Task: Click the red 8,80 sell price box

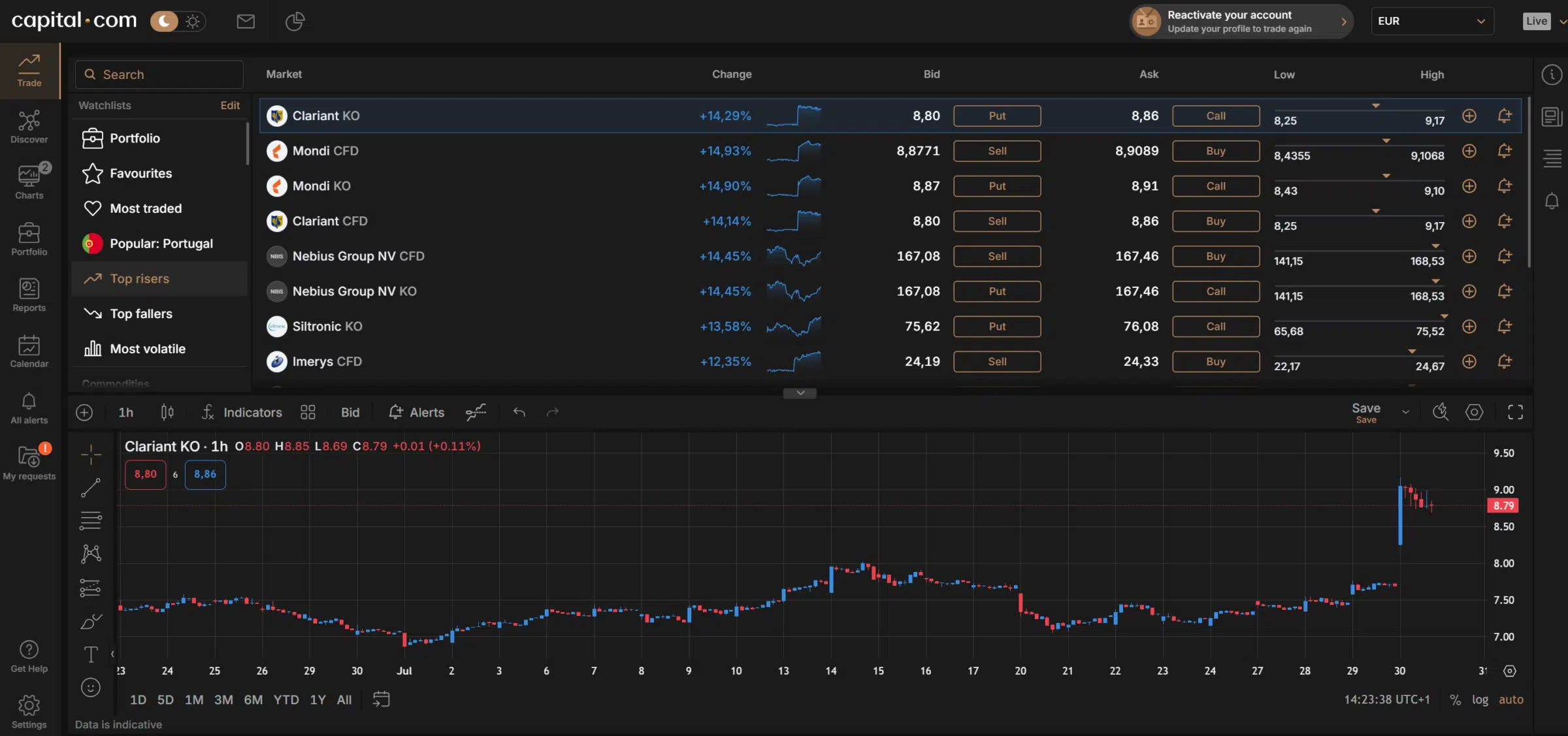Action: (x=146, y=474)
